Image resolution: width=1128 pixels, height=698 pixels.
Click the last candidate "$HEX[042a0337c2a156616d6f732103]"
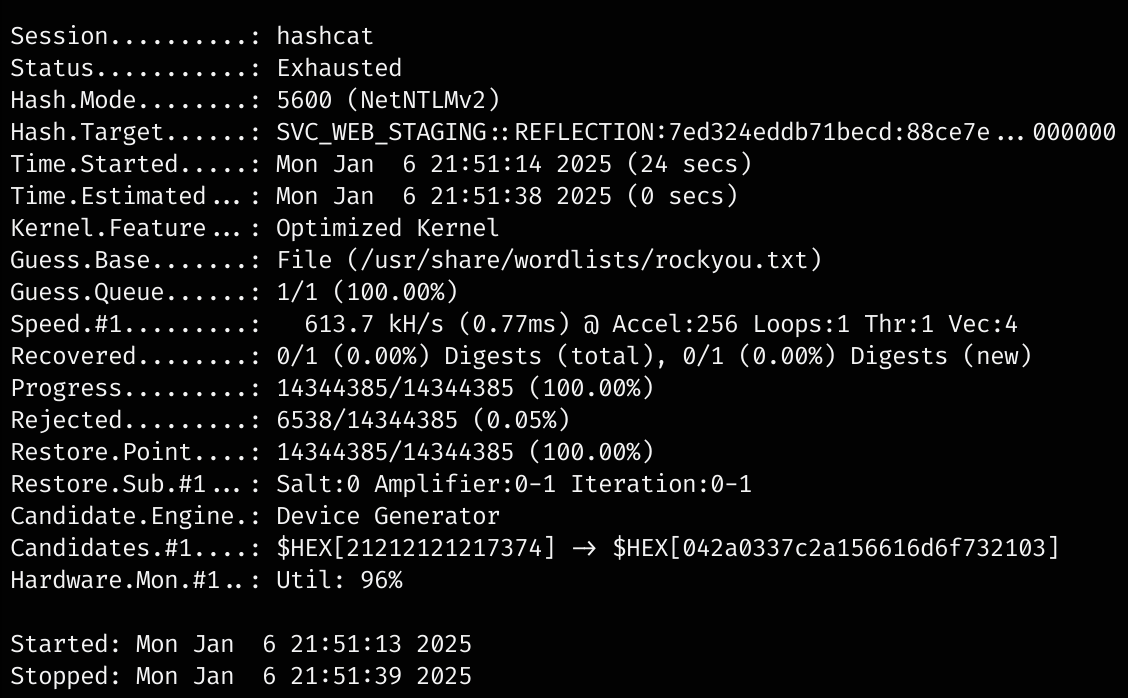[835, 548]
